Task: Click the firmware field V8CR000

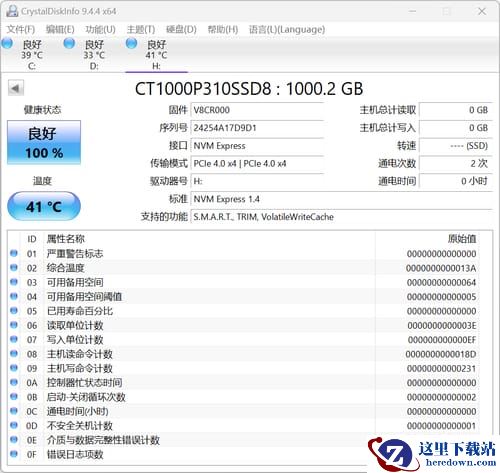Action: 257,110
